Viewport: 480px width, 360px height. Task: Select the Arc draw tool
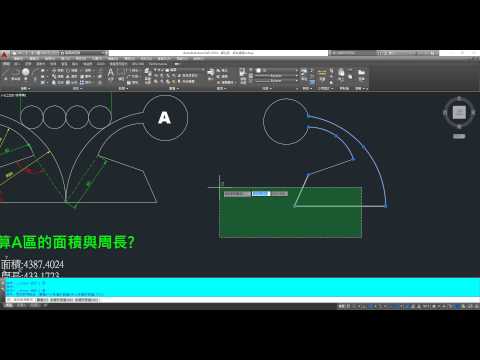(35, 74)
